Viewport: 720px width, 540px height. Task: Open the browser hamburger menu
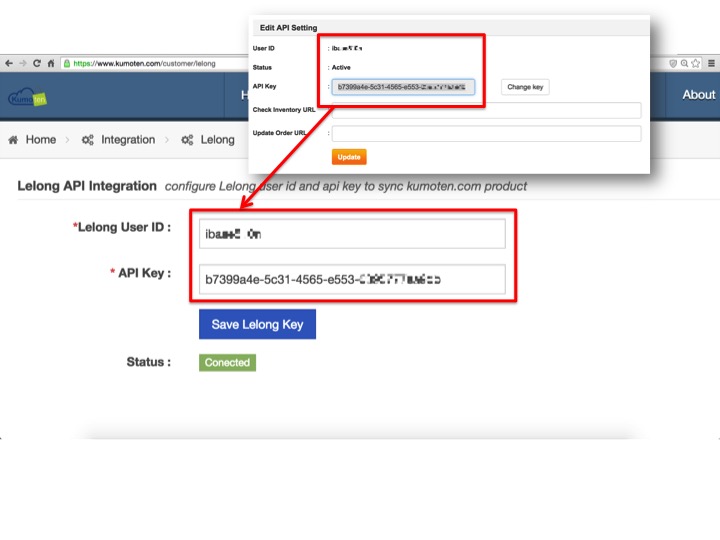[x=711, y=63]
